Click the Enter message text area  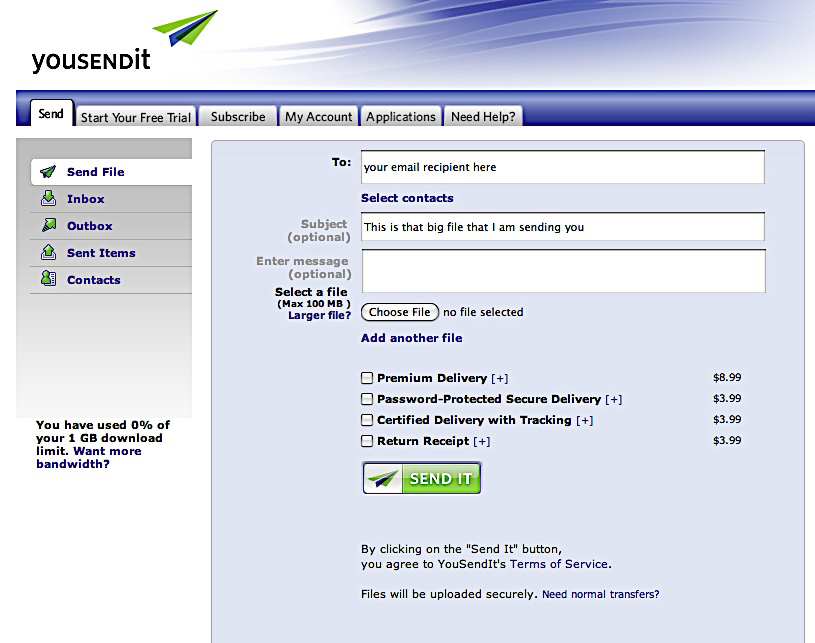coord(563,271)
